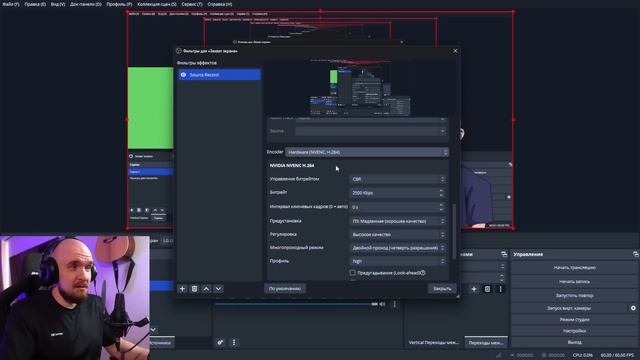This screenshot has width=640, height=360.
Task: Open audio mixer track three-dot menu
Action: 395,304
